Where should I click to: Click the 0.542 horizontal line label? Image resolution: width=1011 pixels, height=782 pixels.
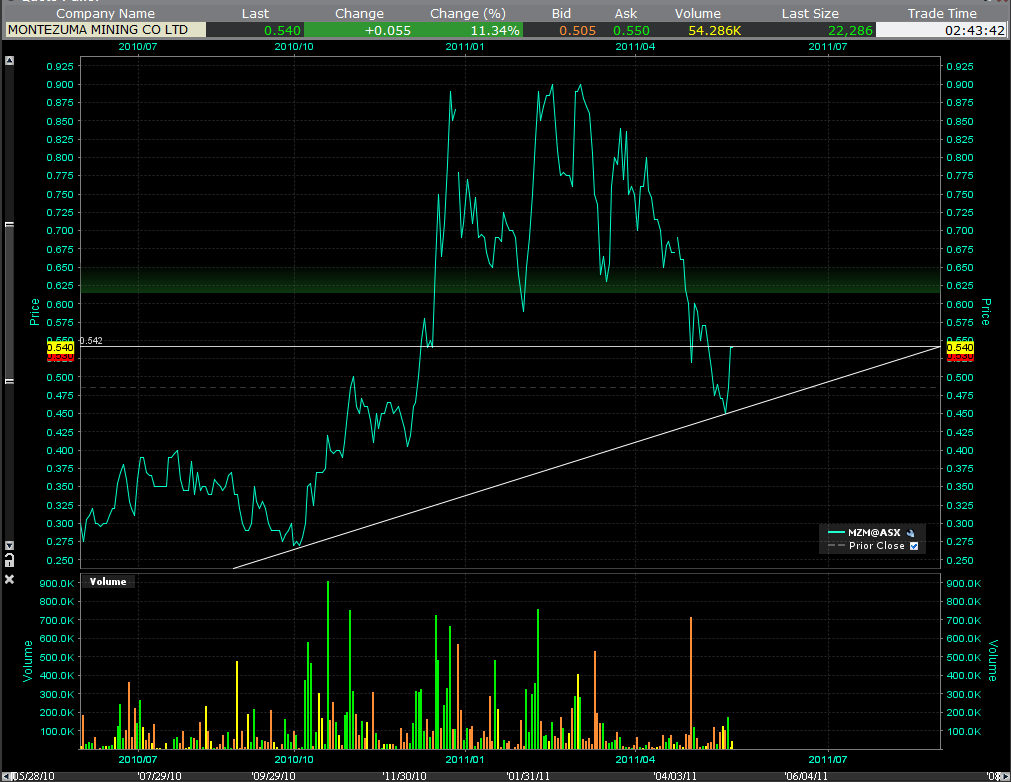point(91,341)
